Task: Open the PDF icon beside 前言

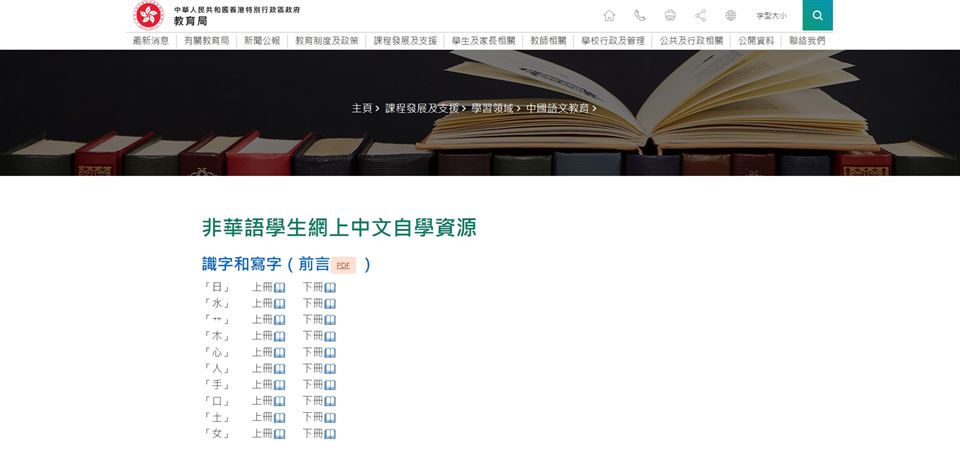Action: (x=343, y=265)
